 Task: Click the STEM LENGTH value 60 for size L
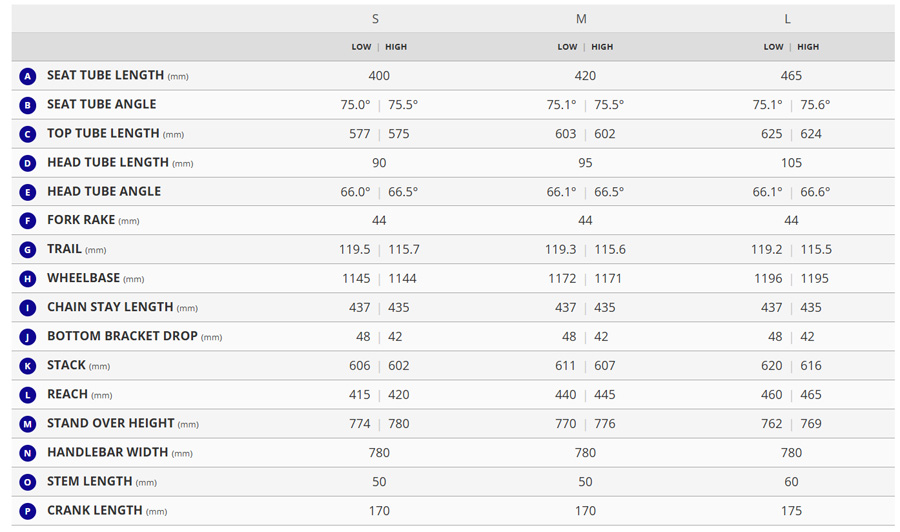tap(791, 482)
